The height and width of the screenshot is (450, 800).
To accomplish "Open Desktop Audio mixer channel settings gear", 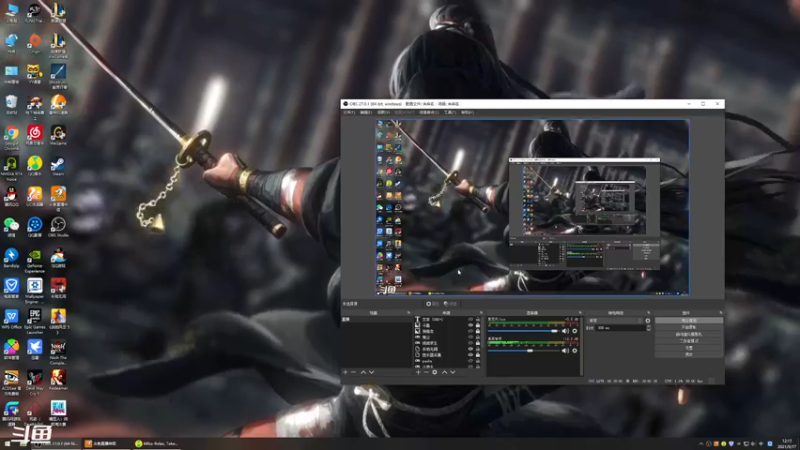I will [574, 351].
